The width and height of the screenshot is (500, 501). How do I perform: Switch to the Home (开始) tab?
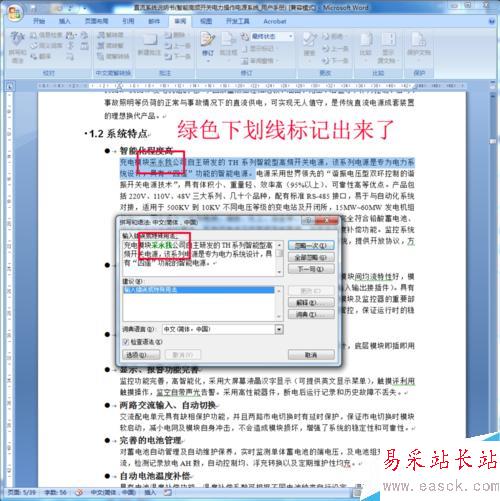coord(39,21)
